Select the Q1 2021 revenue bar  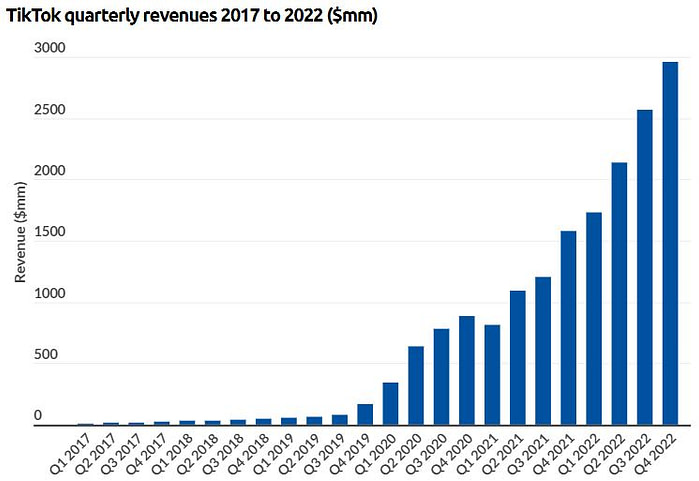[x=492, y=375]
